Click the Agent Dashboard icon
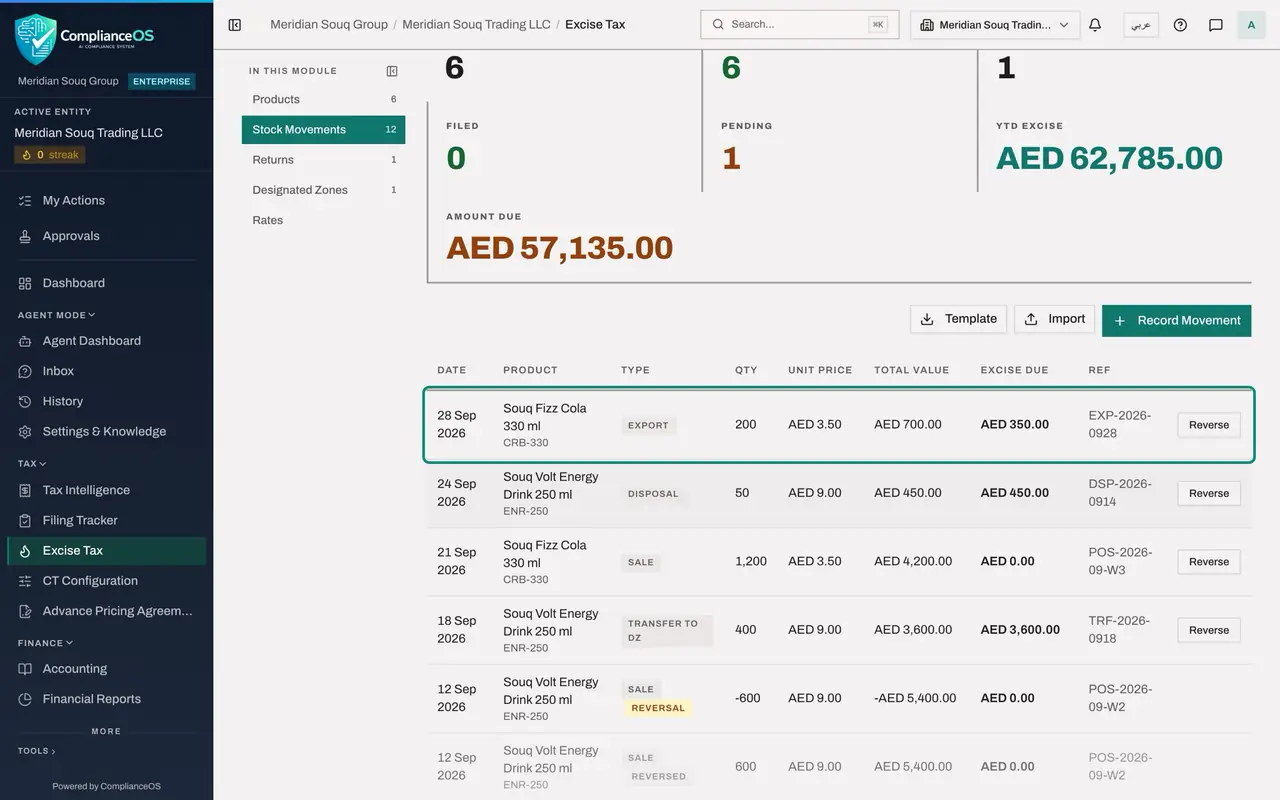1280x800 pixels. [25, 341]
